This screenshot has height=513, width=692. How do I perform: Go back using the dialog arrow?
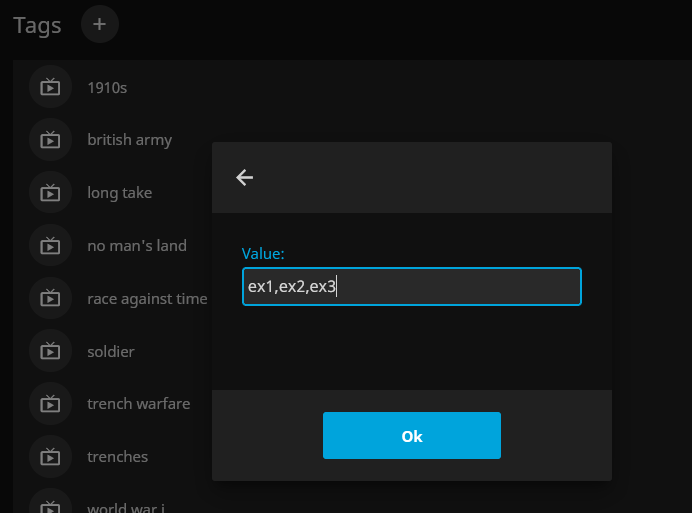coord(244,177)
